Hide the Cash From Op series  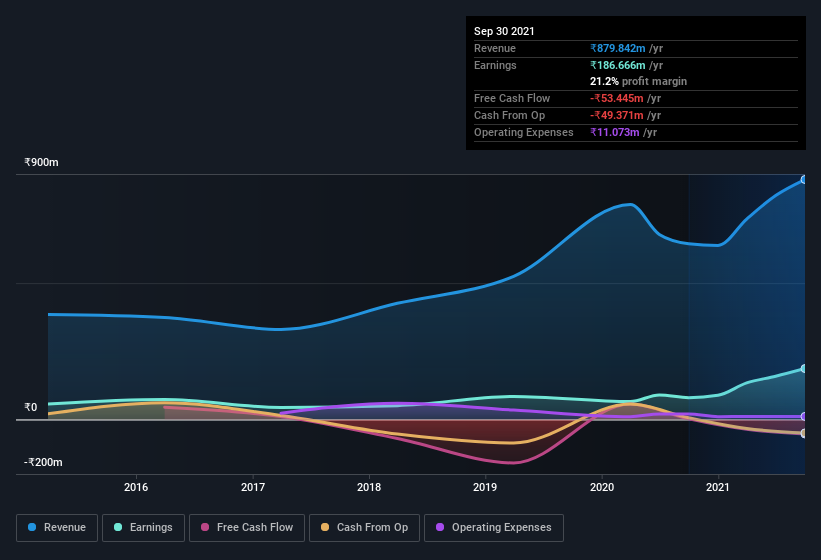(x=364, y=528)
